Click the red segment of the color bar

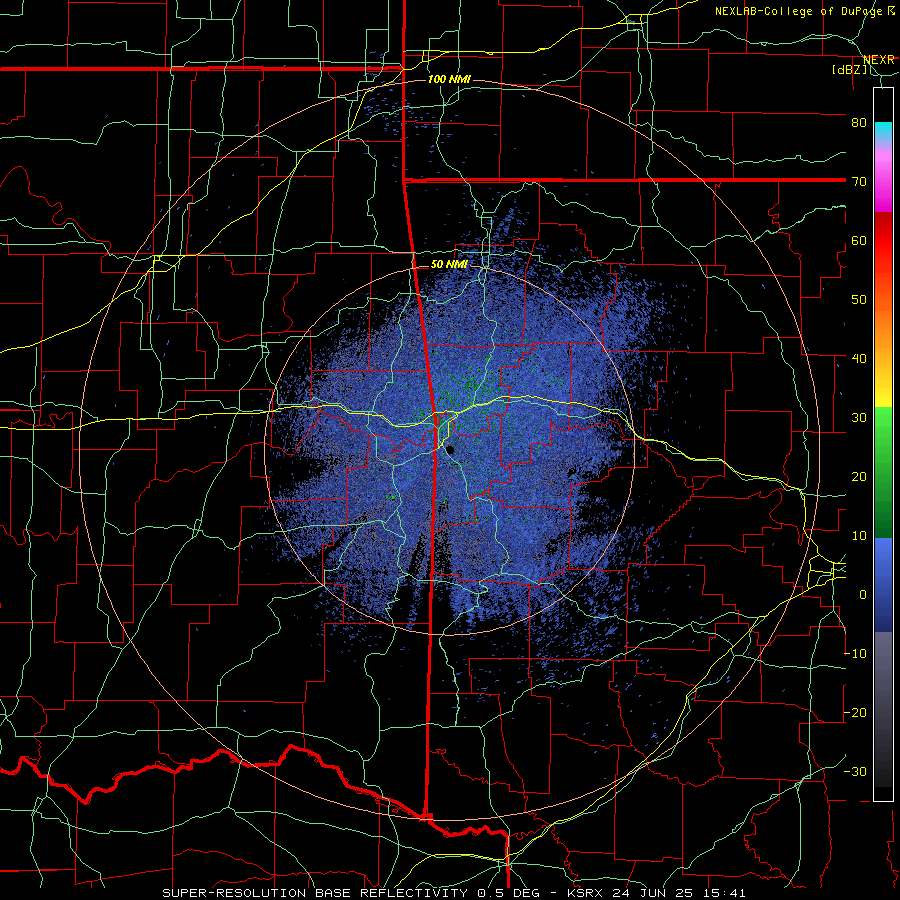883,241
